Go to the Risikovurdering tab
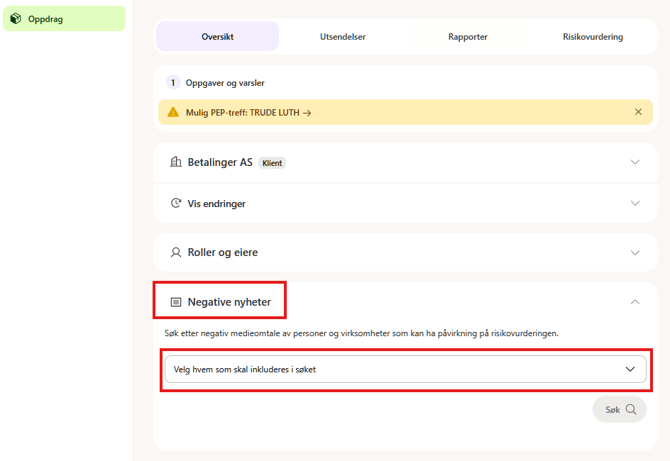This screenshot has height=461, width=670. point(593,37)
